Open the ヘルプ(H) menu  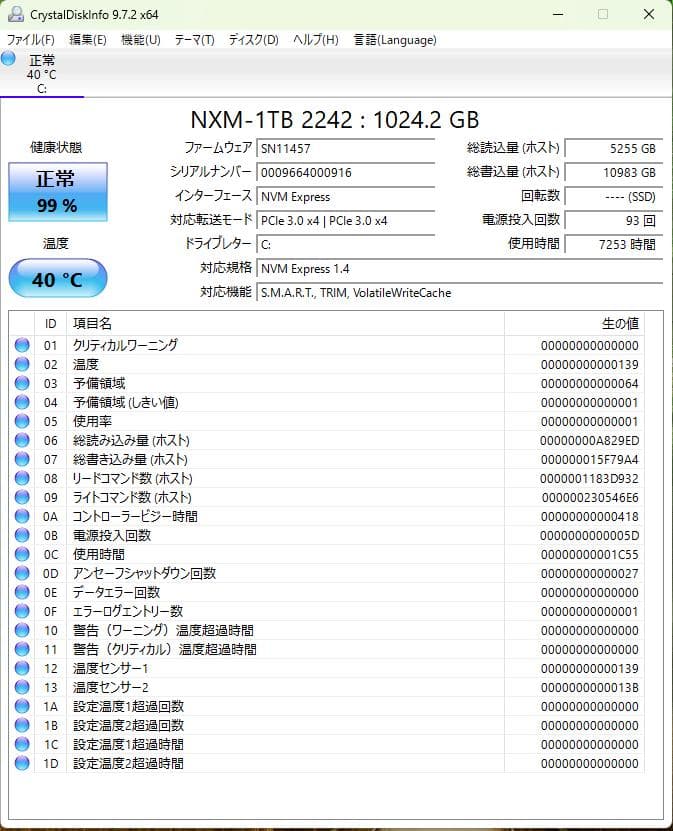tap(316, 40)
